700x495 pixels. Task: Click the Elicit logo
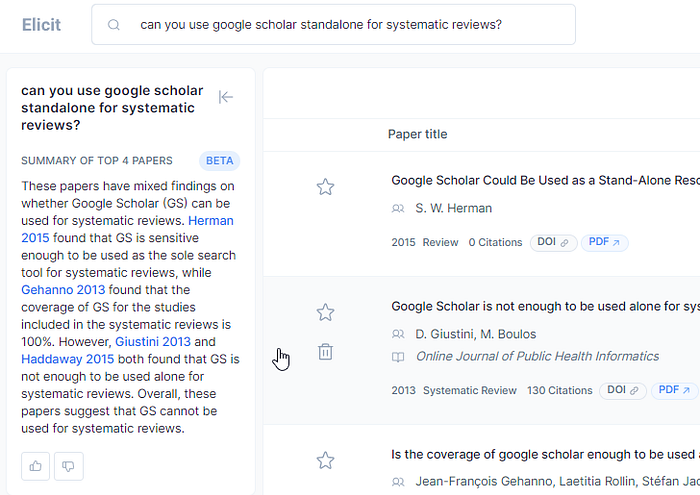pos(41,25)
